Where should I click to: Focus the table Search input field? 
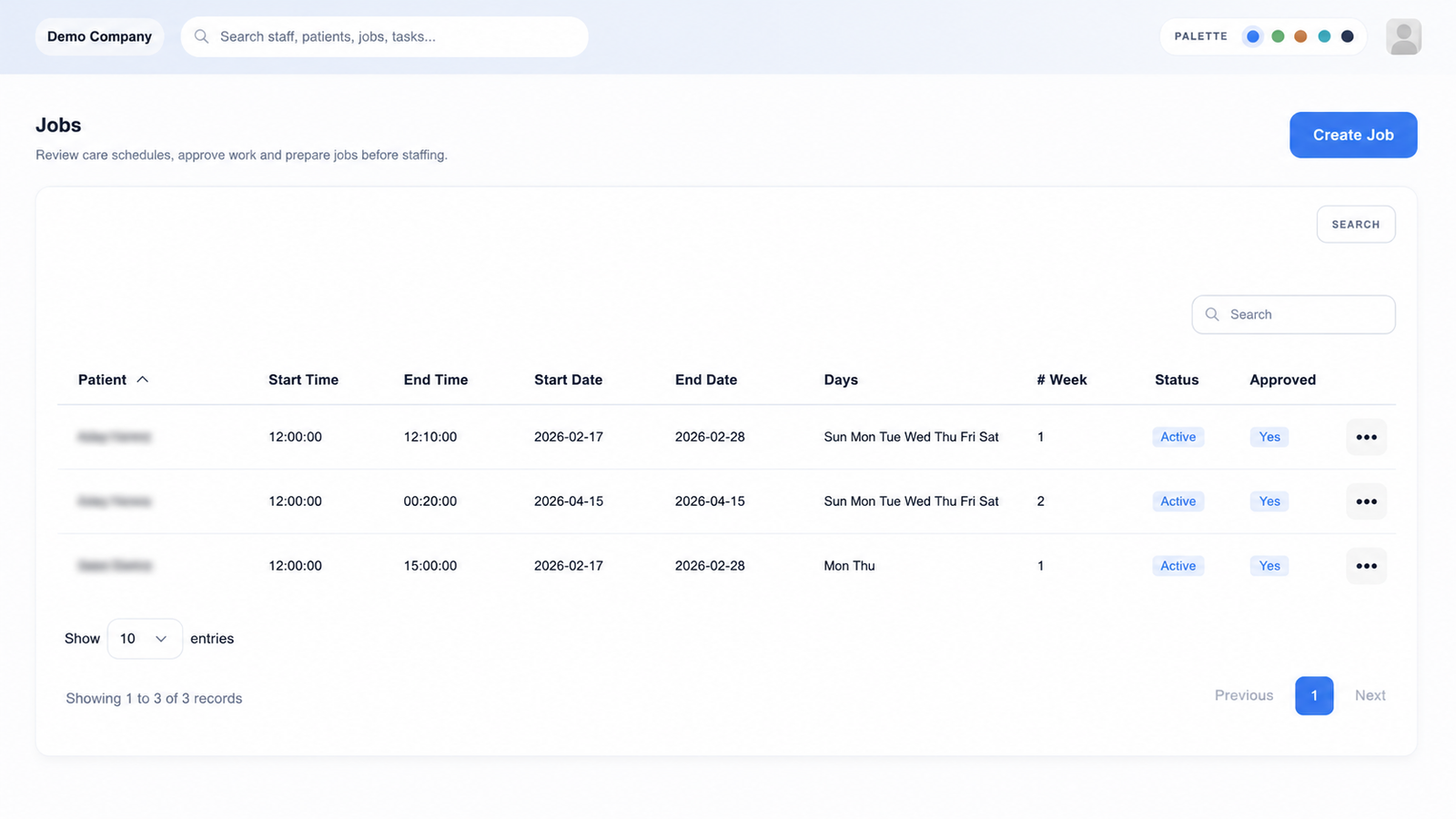1293,314
